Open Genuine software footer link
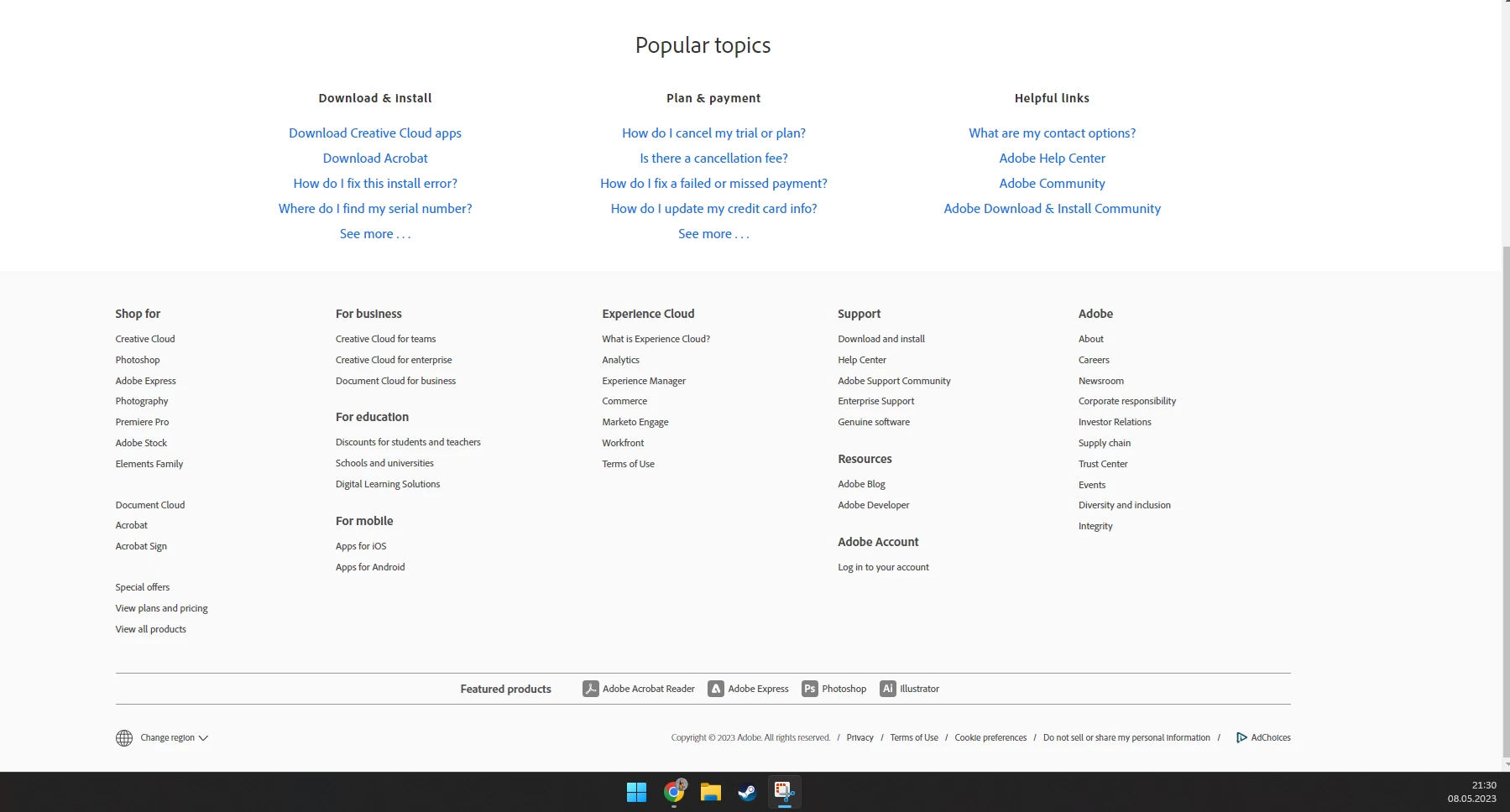The height and width of the screenshot is (812, 1510). [x=874, y=422]
